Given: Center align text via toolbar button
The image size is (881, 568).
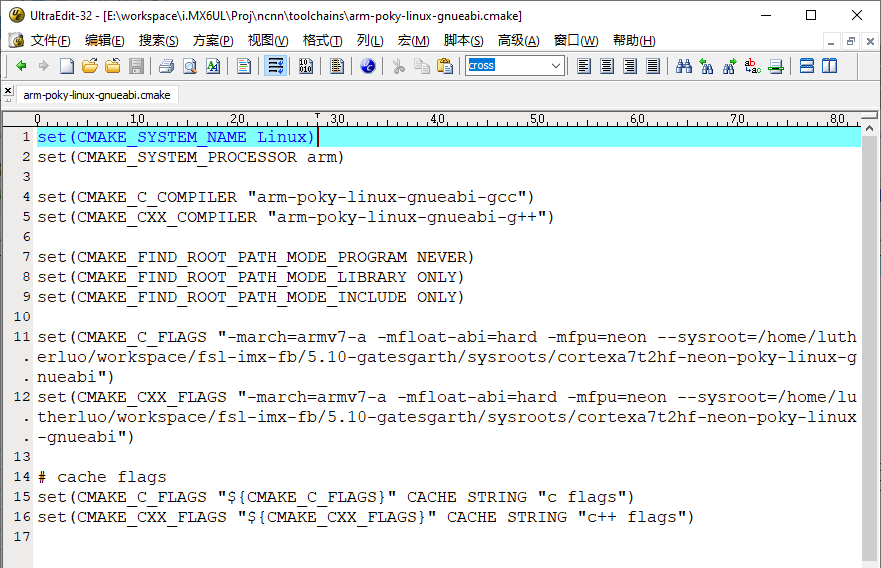Looking at the screenshot, I should coord(607,66).
